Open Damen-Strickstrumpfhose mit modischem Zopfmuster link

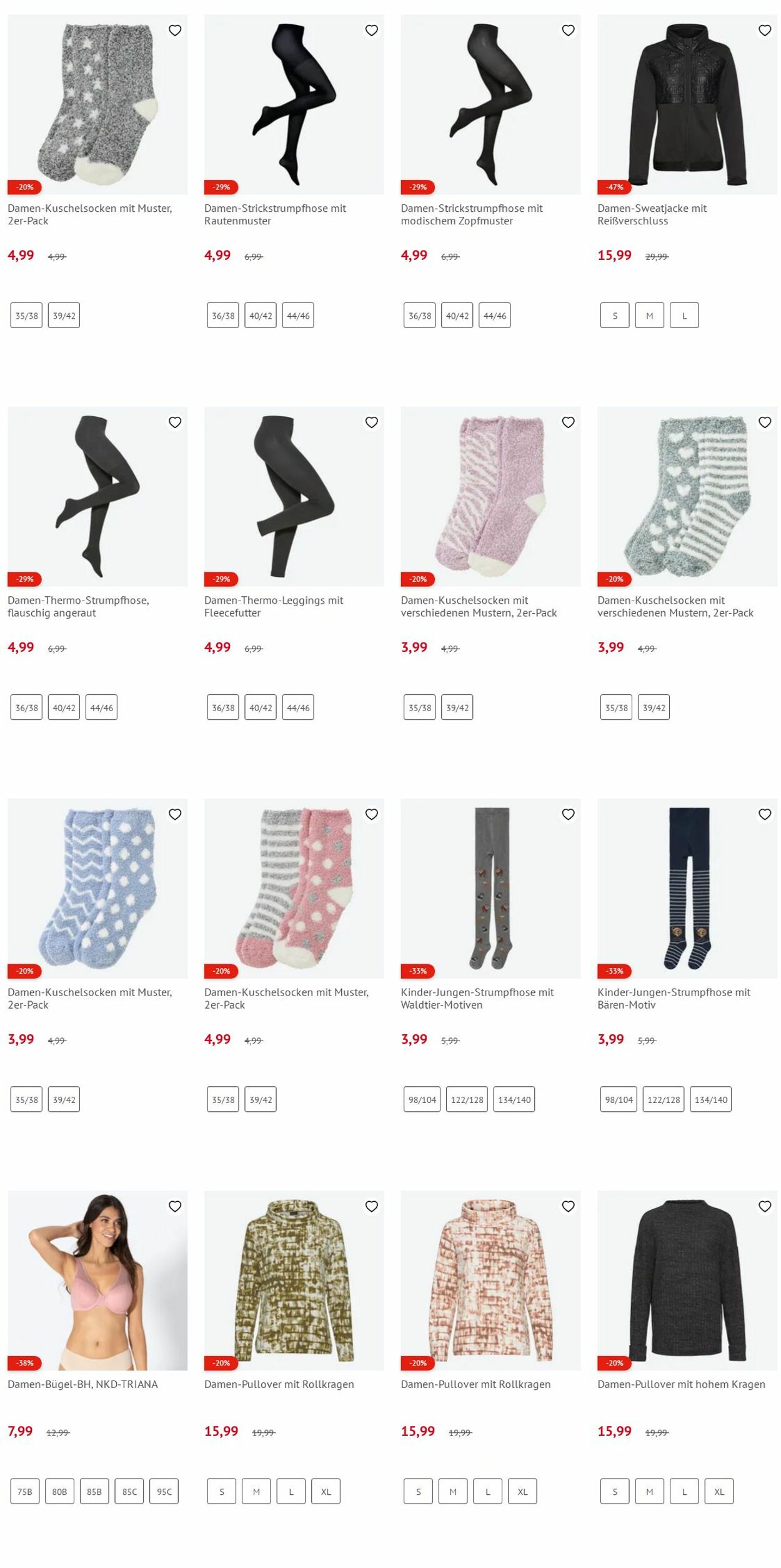[472, 214]
